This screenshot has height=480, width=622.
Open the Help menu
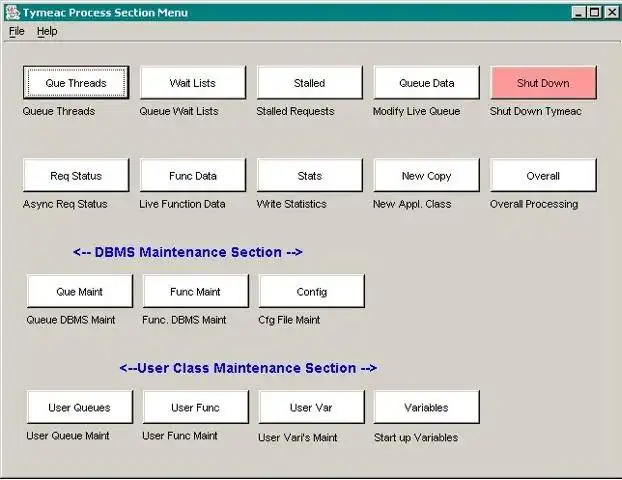(x=47, y=31)
